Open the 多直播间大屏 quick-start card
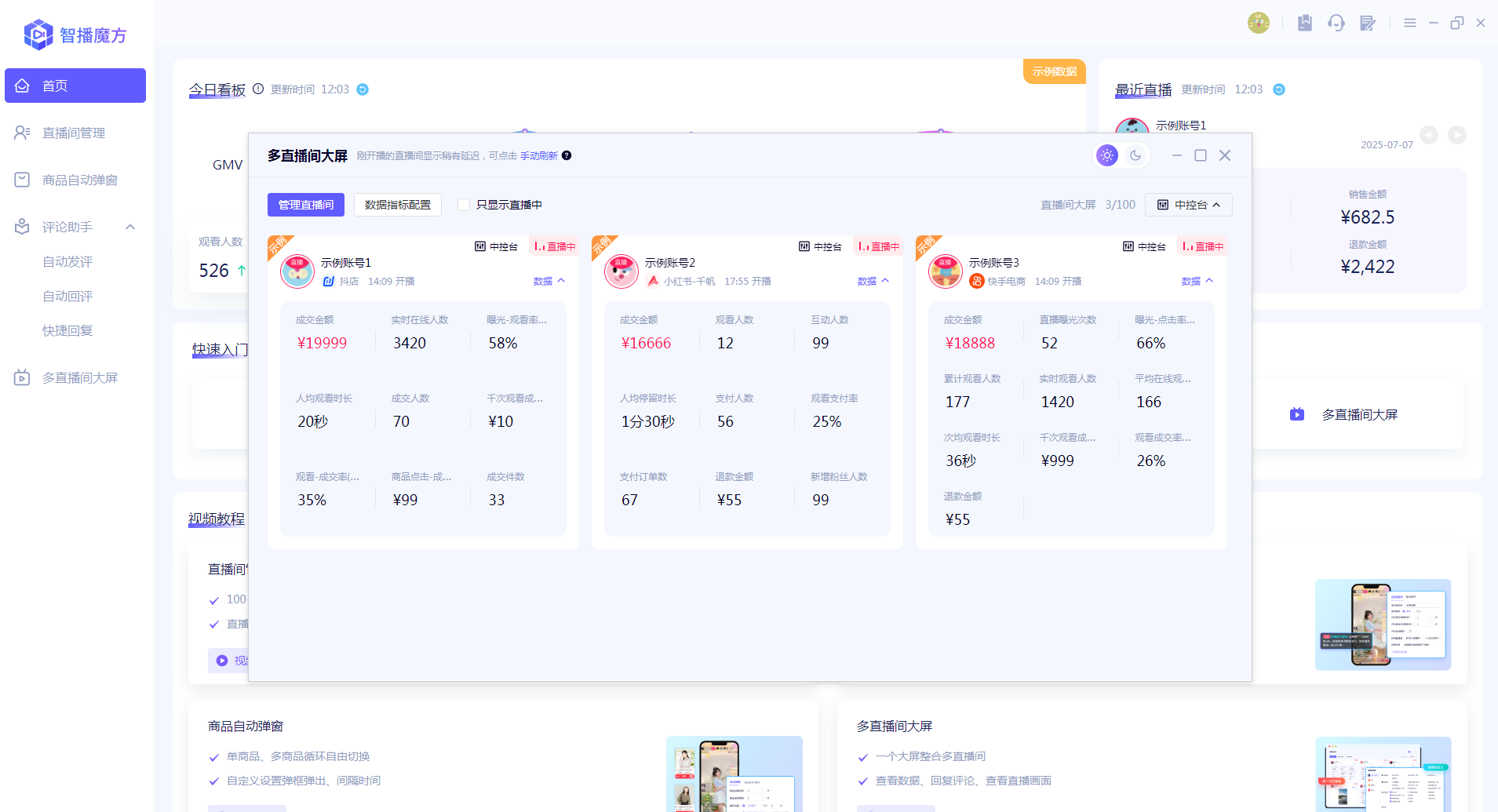Image resolution: width=1498 pixels, height=812 pixels. [x=1359, y=414]
